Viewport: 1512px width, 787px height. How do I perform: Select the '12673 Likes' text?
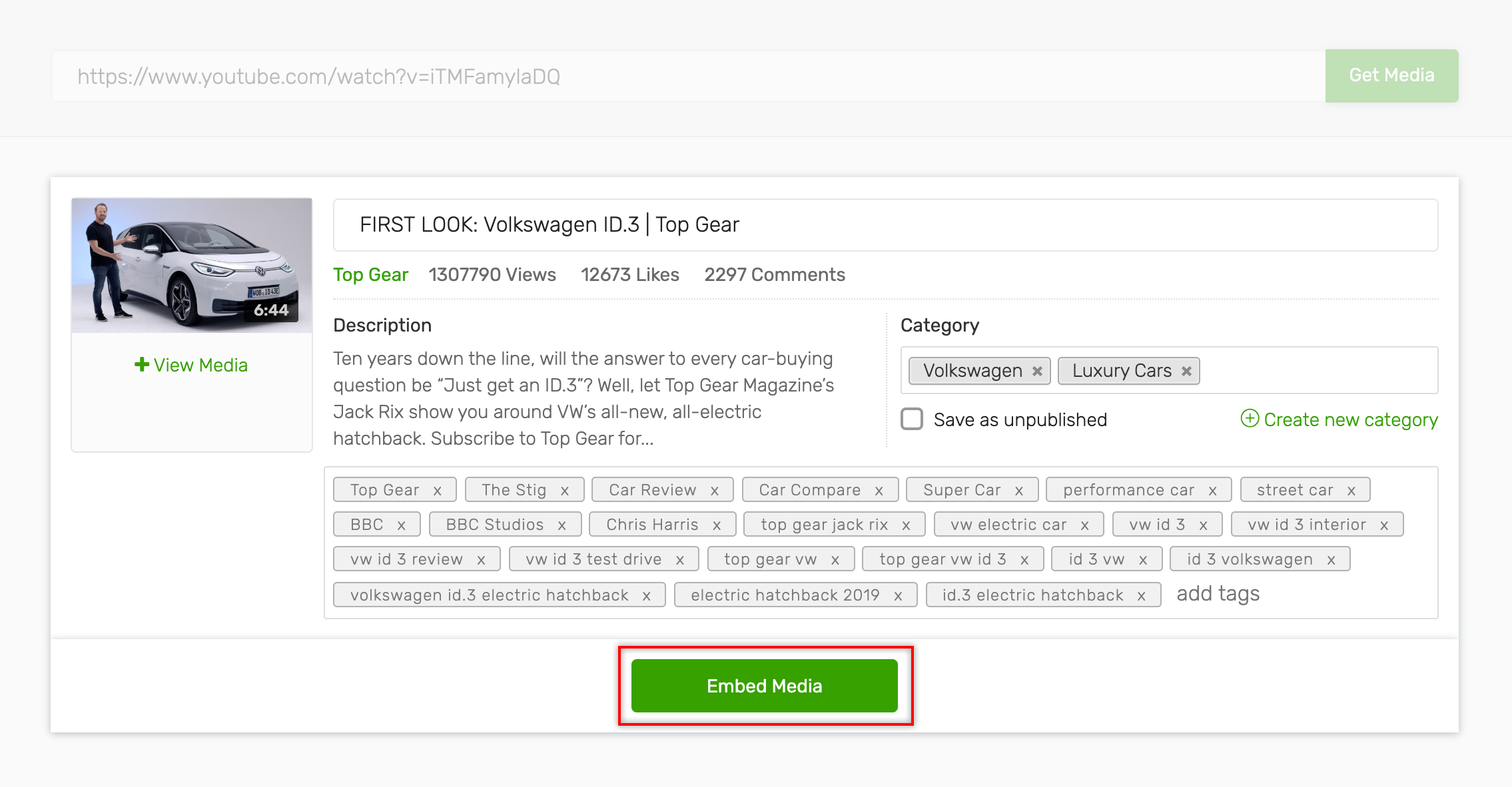pos(630,274)
